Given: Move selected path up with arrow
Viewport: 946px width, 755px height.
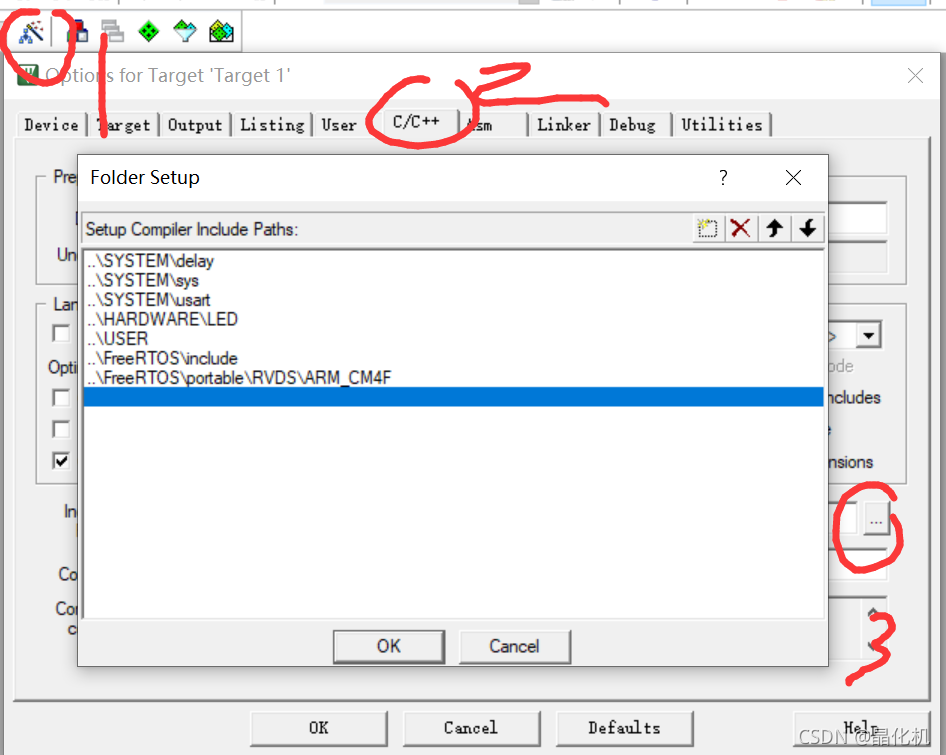Looking at the screenshot, I should [x=775, y=229].
